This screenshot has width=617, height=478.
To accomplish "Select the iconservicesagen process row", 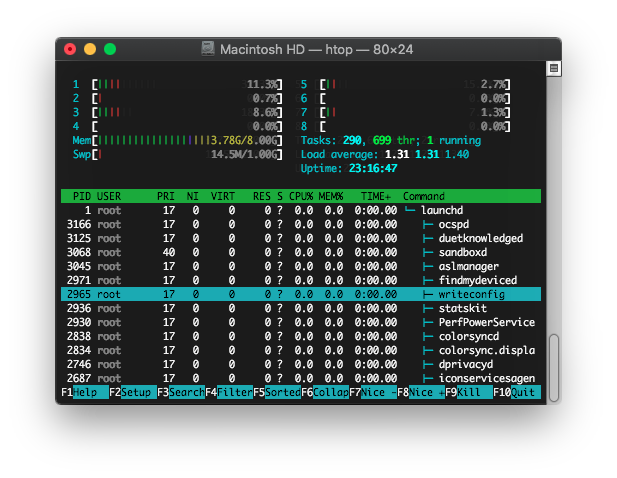I will [x=301, y=378].
